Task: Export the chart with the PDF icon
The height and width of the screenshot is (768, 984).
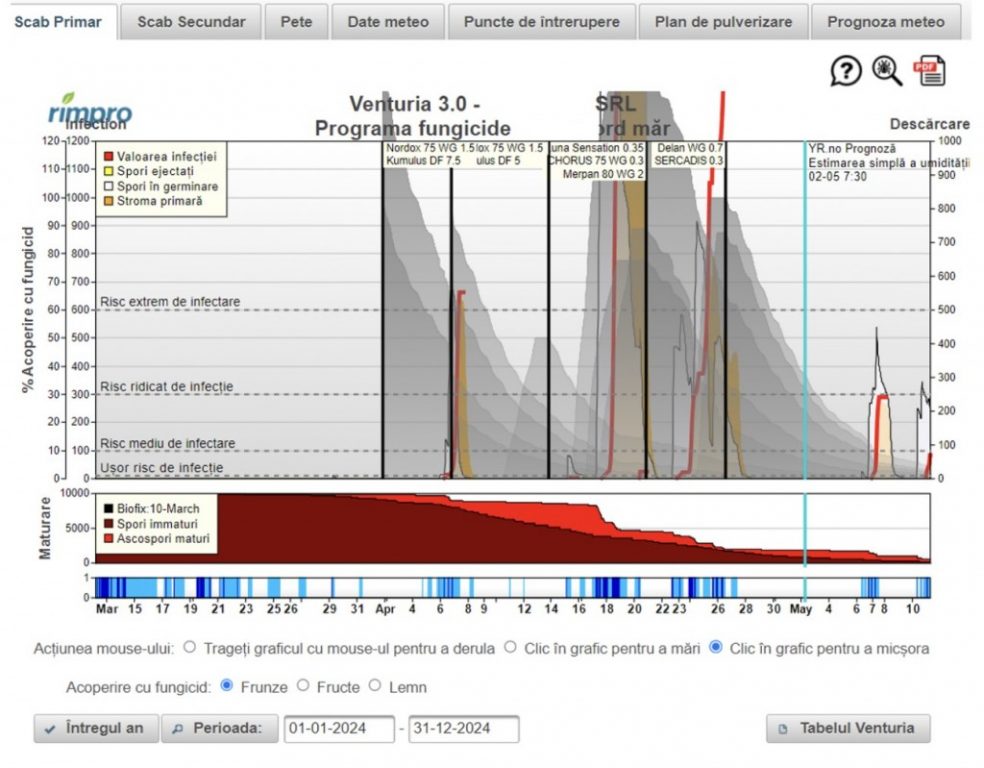Action: click(929, 71)
